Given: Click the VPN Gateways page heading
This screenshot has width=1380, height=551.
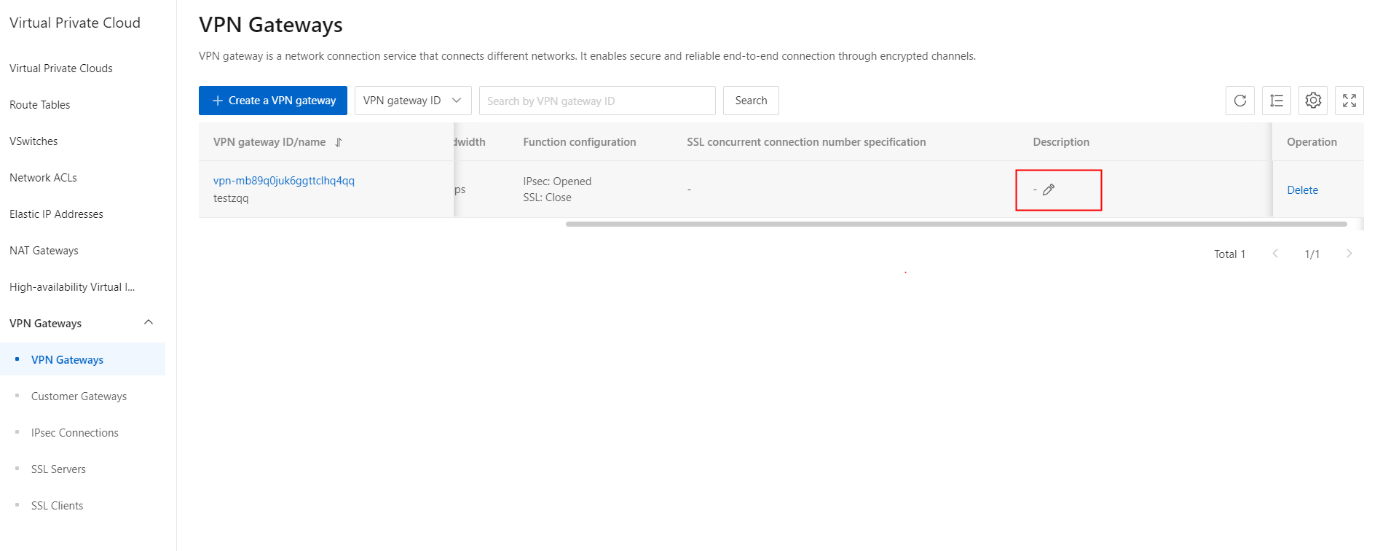Looking at the screenshot, I should pos(271,25).
